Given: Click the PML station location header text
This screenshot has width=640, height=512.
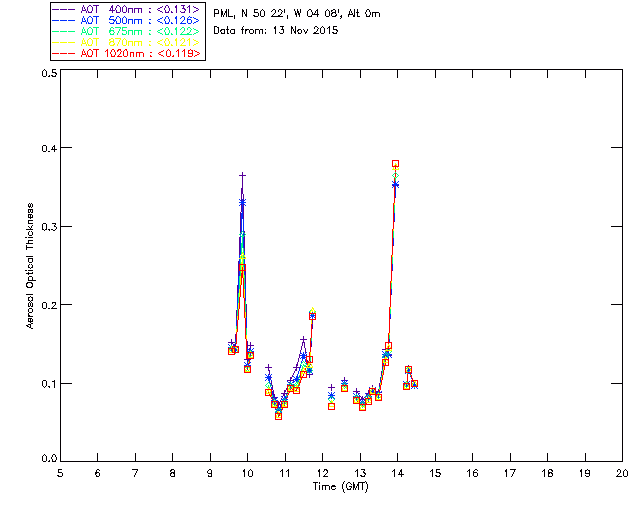Looking at the screenshot, I should click(x=297, y=14).
